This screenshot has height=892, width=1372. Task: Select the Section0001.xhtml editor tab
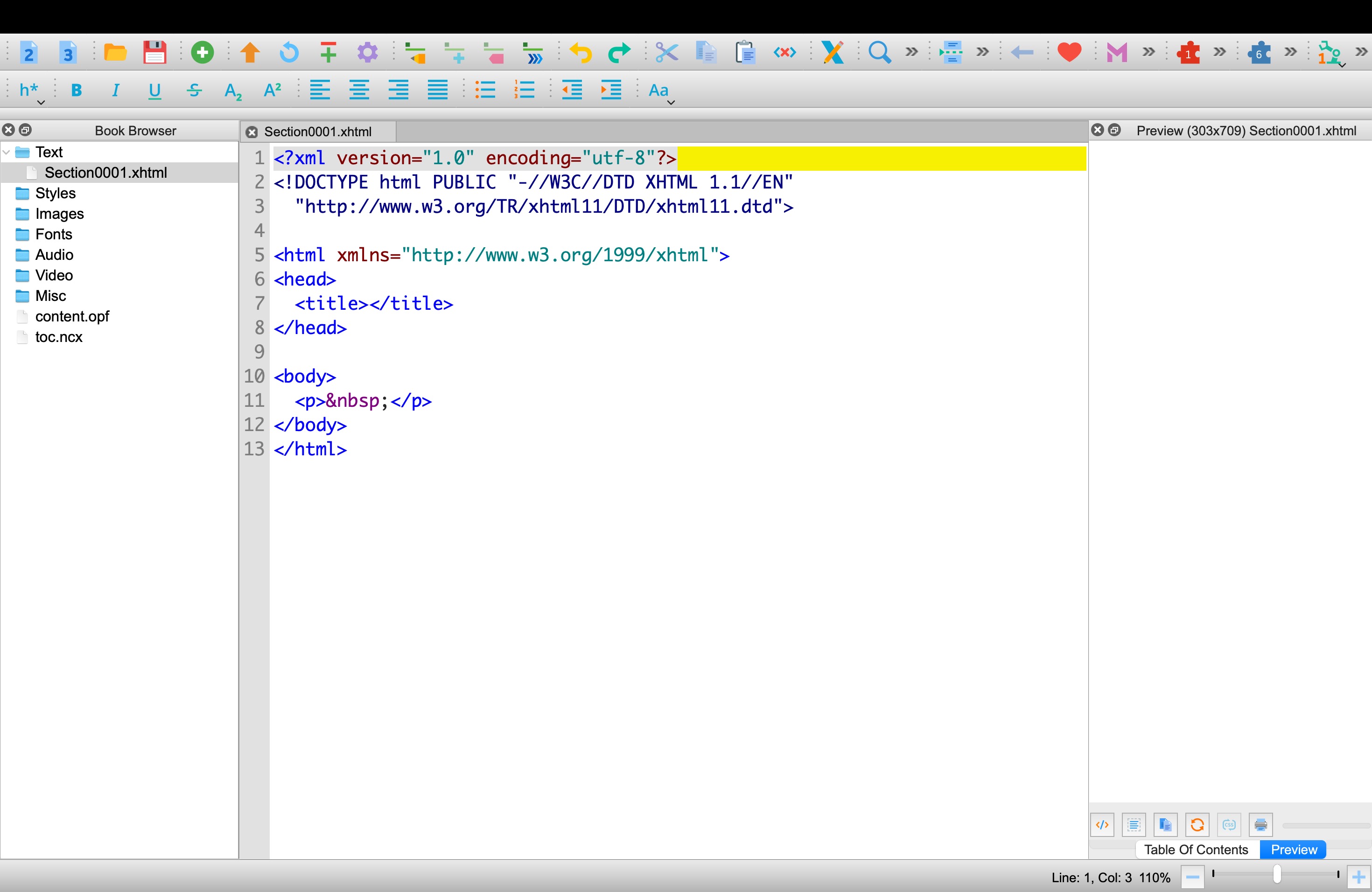click(318, 132)
